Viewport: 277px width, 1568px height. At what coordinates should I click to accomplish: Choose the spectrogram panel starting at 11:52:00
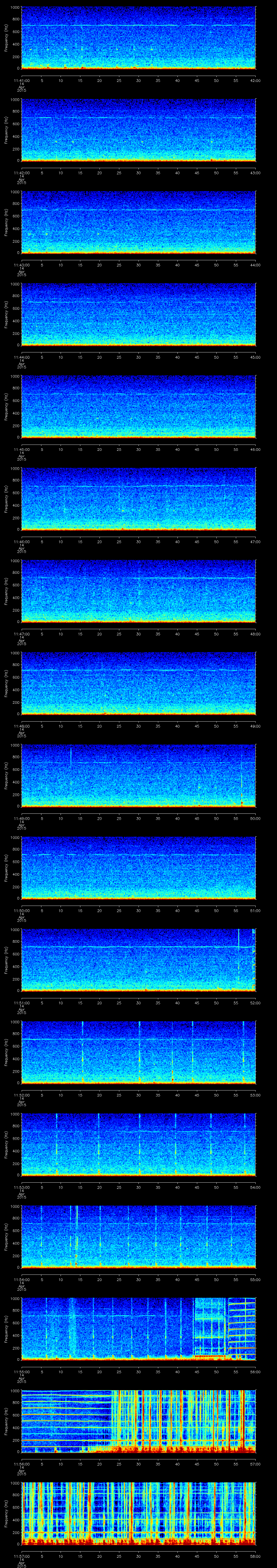[139, 1052]
